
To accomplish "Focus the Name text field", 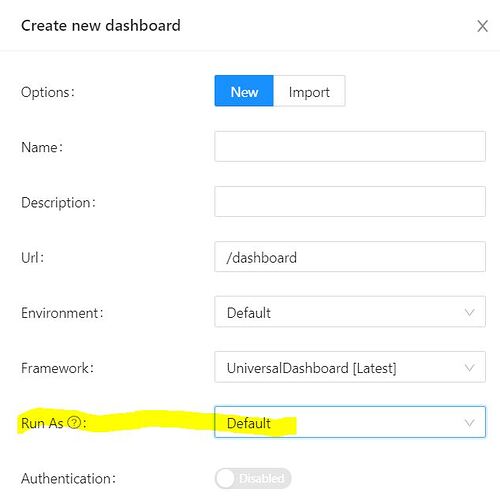I will click(x=350, y=146).
